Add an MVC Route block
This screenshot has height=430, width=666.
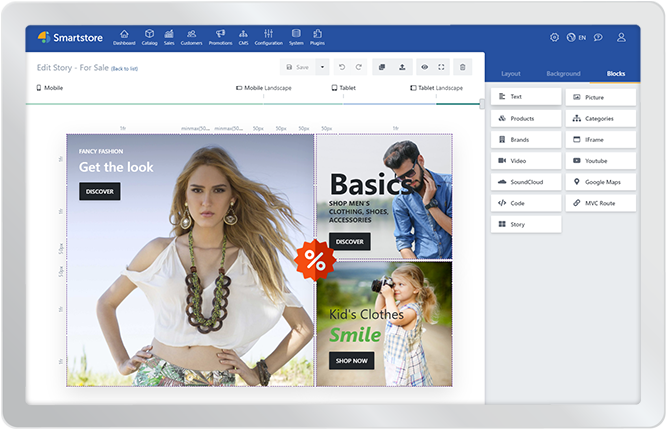tap(601, 203)
